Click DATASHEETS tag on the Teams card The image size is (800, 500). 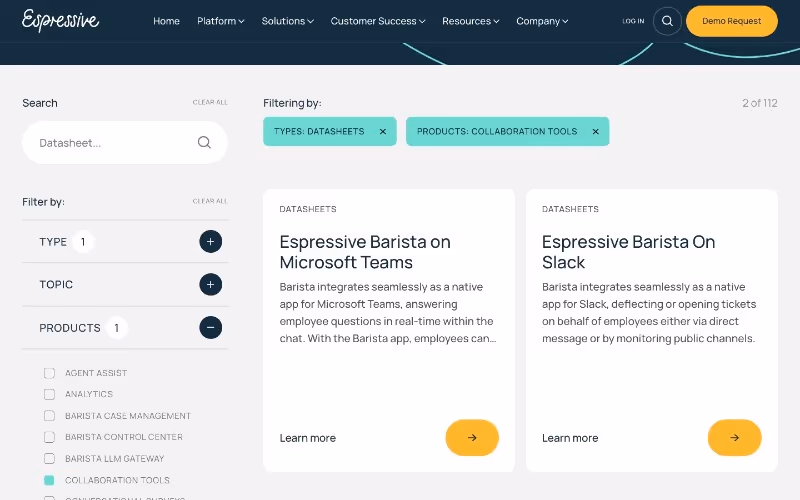[308, 209]
